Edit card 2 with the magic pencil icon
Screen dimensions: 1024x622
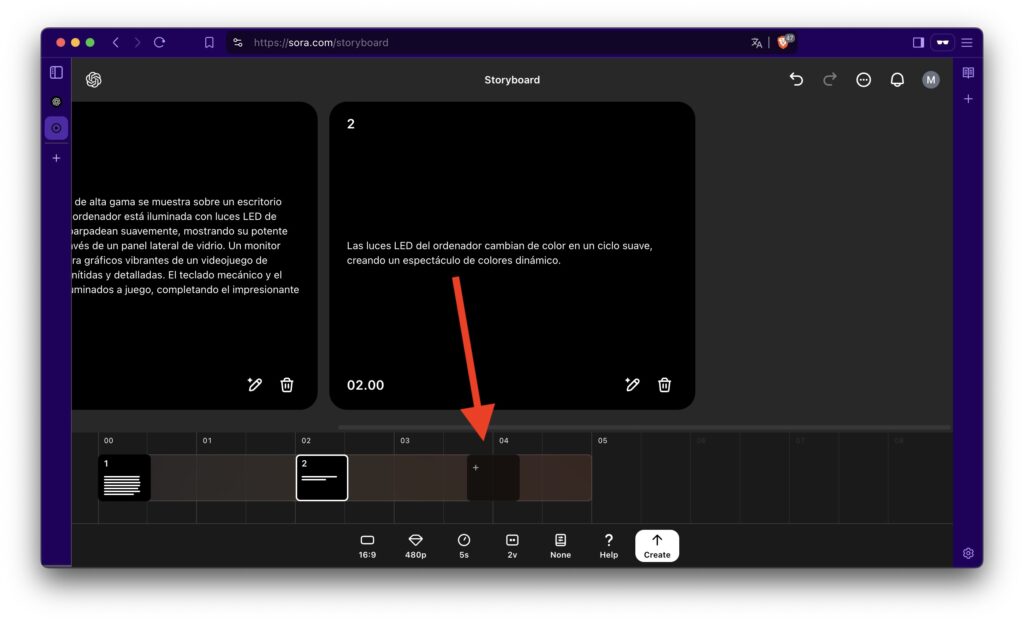[632, 385]
